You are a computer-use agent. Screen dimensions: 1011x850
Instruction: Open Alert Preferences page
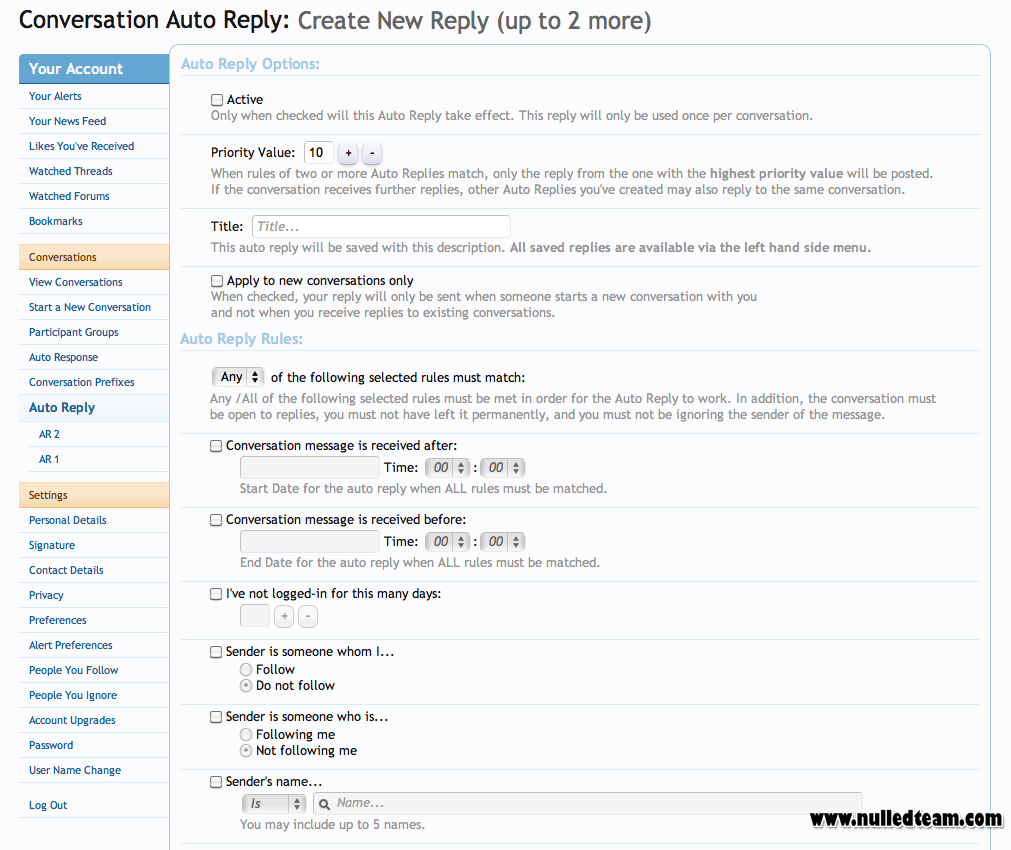coord(71,646)
